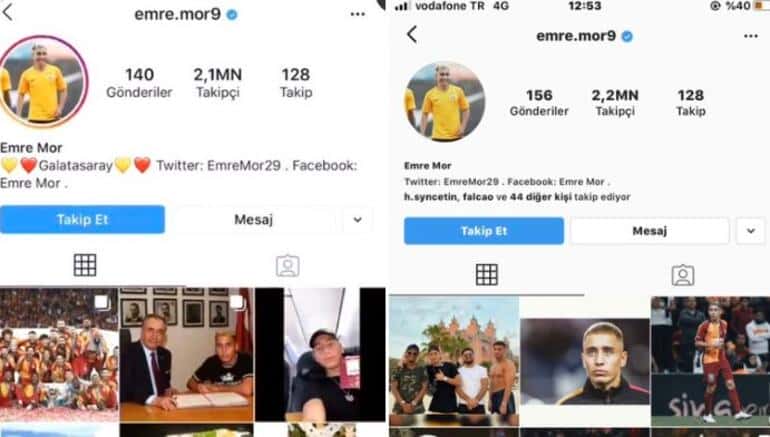The width and height of the screenshot is (770, 437).
Task: Open story via ringed left profile picture
Action: tap(43, 82)
